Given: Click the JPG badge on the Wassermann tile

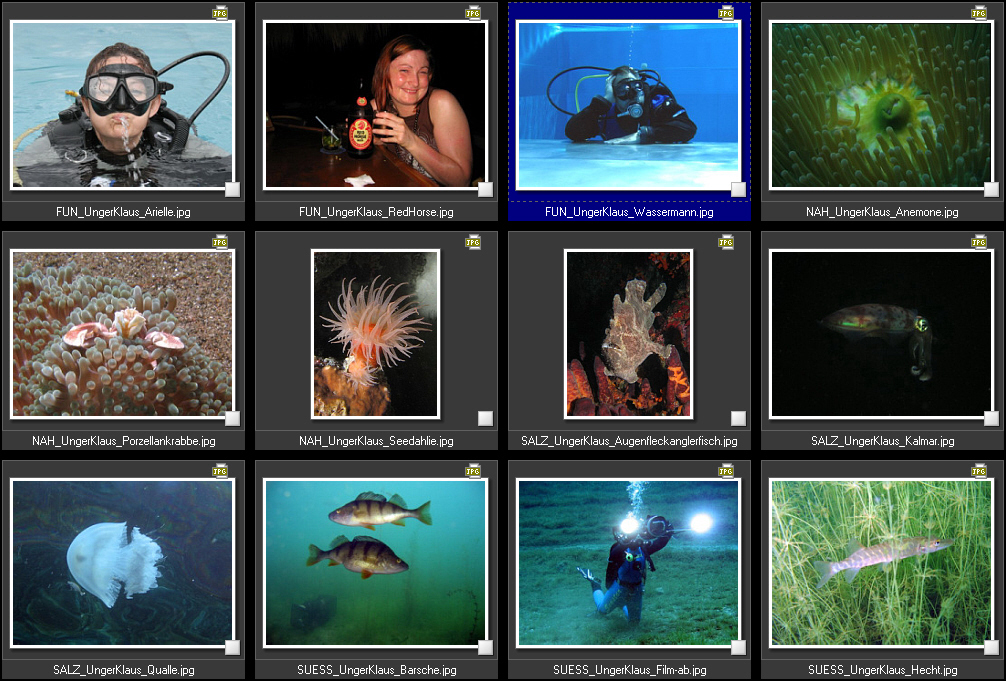Looking at the screenshot, I should point(726,13).
